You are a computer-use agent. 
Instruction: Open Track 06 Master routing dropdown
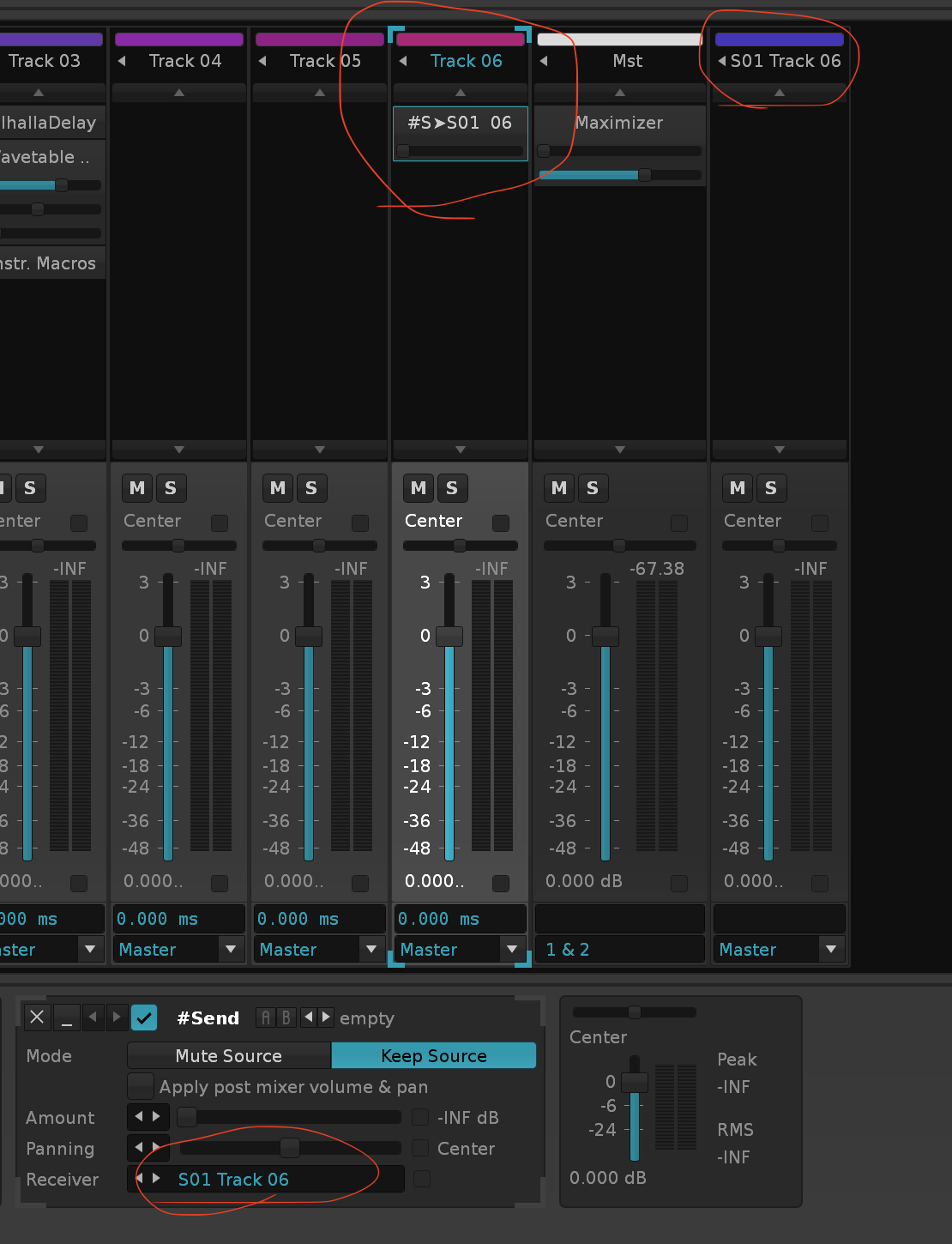point(512,949)
